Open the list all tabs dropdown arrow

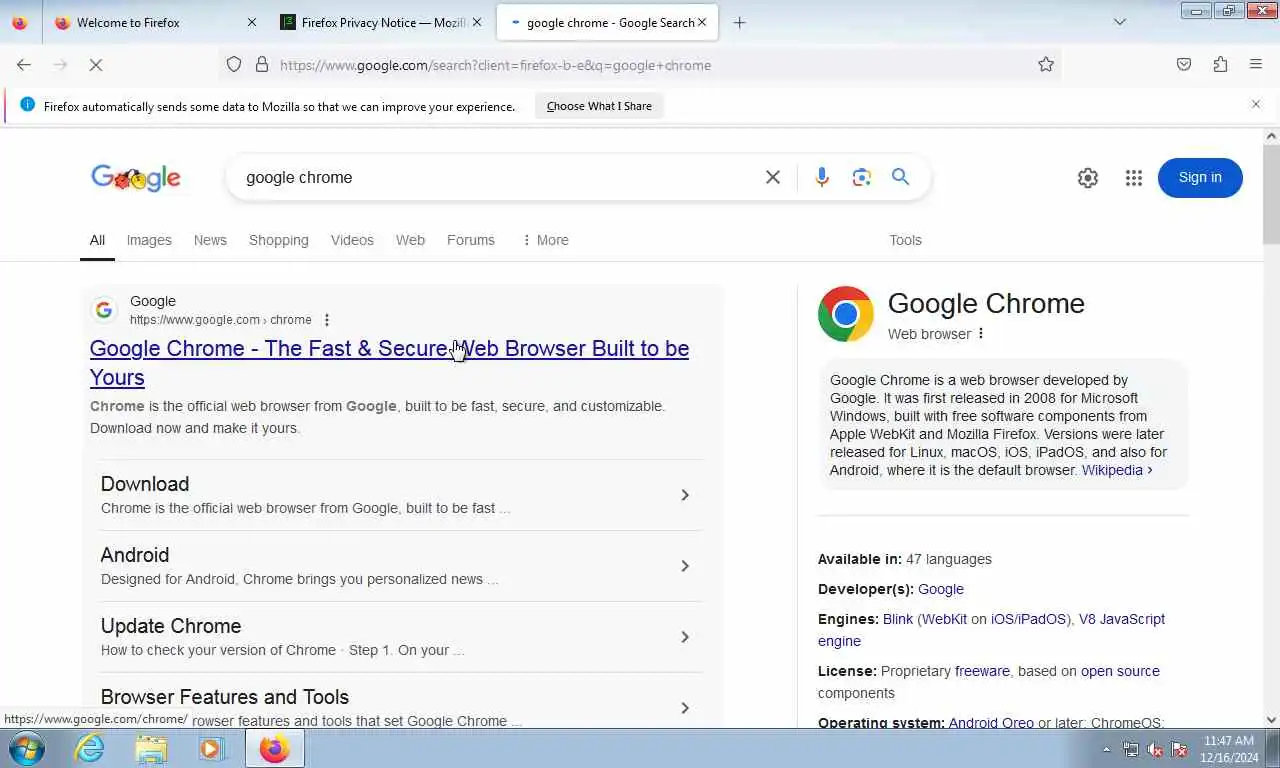pyautogui.click(x=1120, y=22)
